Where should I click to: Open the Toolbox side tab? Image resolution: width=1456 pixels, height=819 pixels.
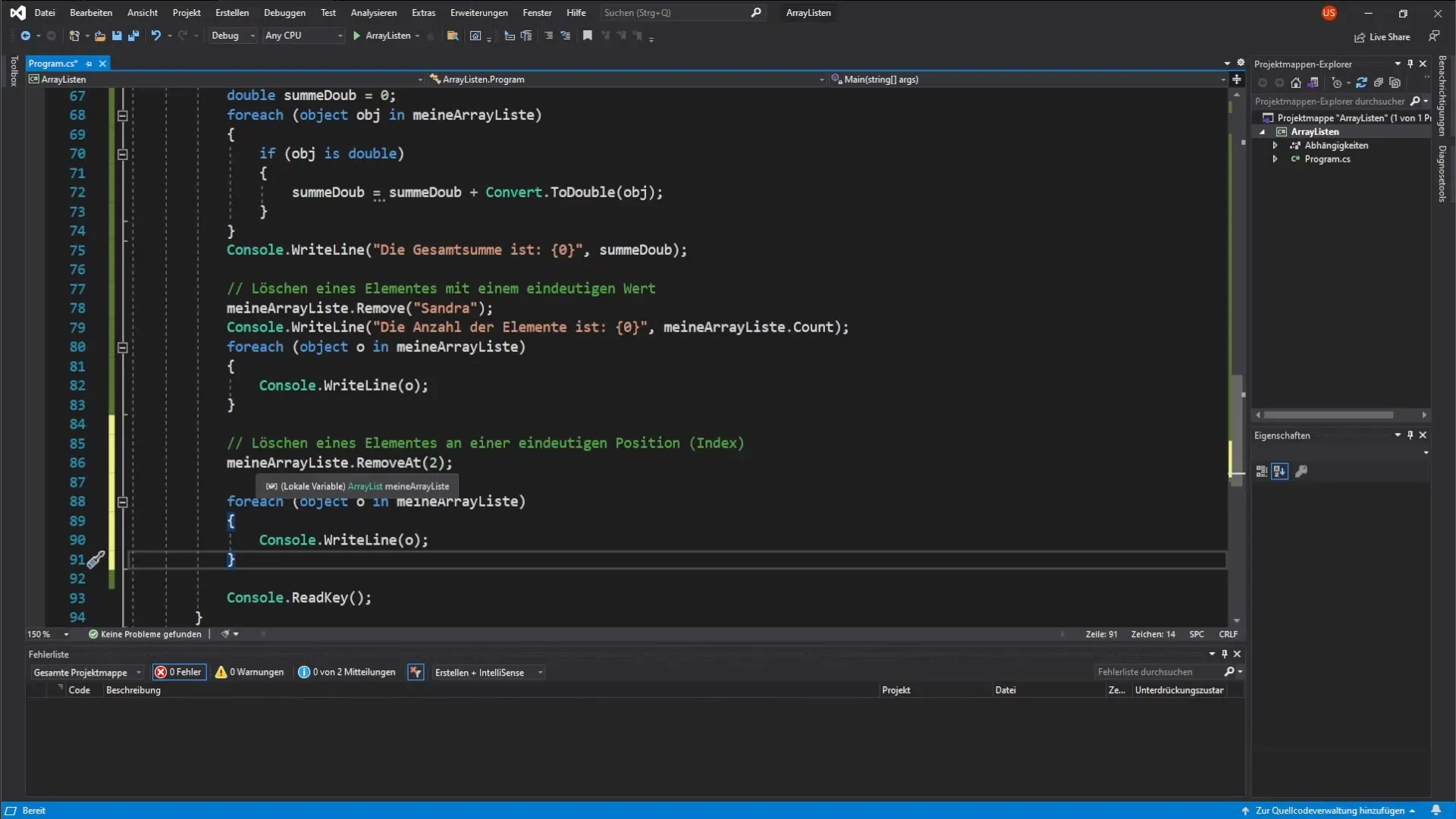[x=13, y=71]
